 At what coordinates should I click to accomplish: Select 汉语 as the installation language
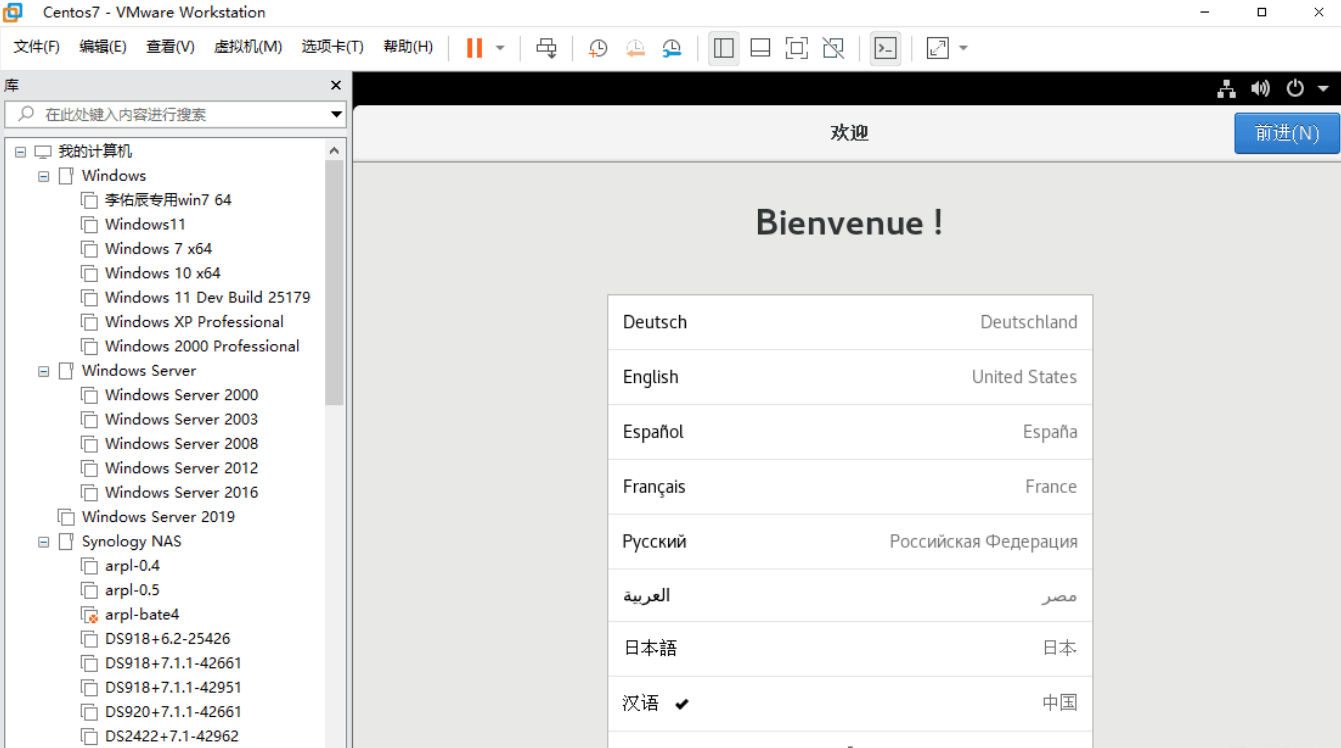[x=849, y=703]
